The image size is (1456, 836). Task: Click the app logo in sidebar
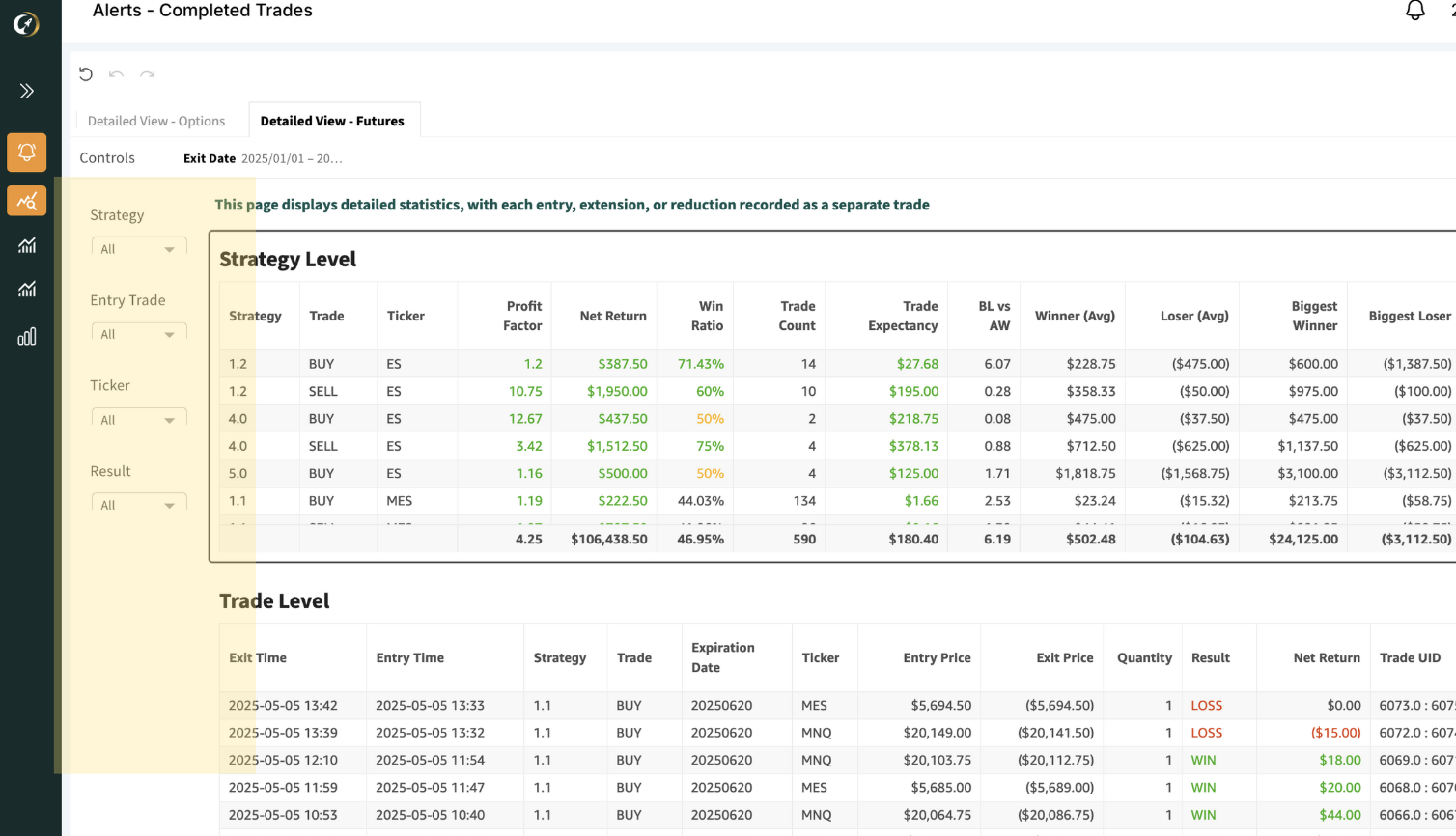[x=26, y=24]
